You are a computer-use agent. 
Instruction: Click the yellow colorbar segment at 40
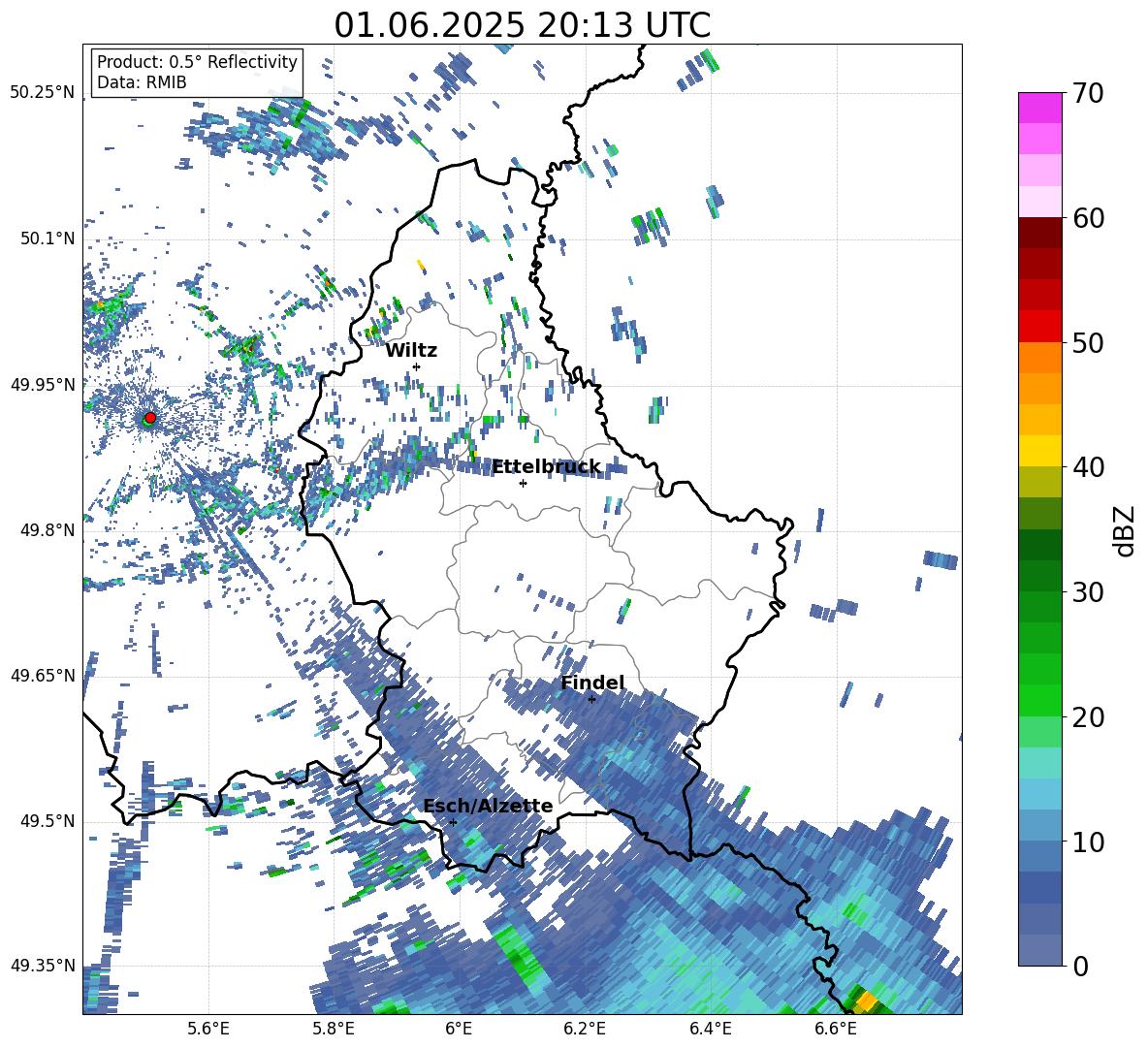[1039, 450]
